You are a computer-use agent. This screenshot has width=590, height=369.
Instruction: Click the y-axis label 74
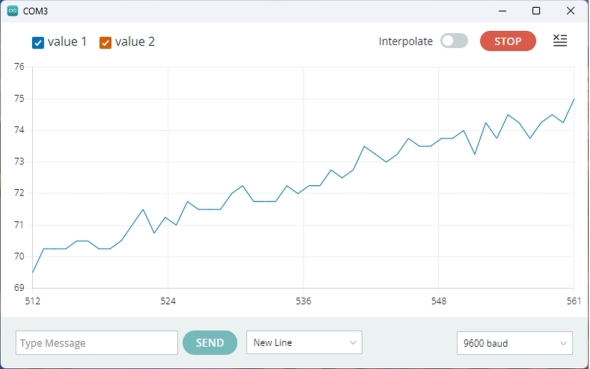coord(19,130)
